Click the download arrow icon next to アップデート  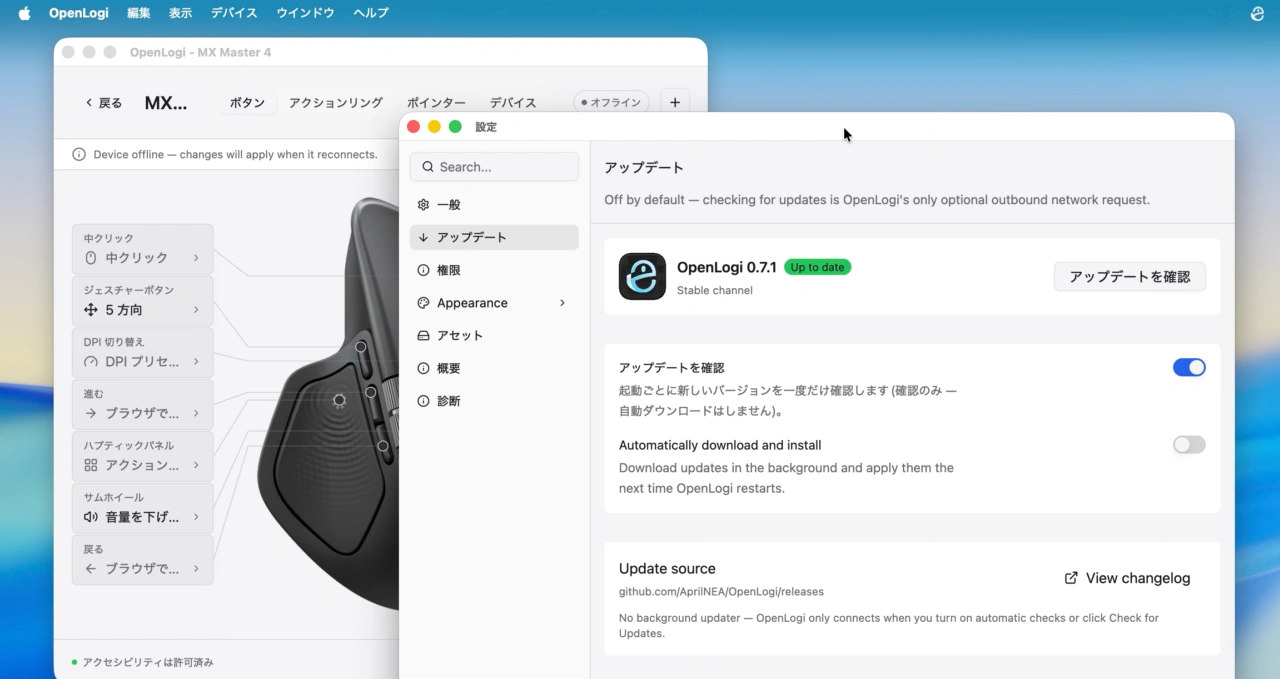tap(423, 237)
